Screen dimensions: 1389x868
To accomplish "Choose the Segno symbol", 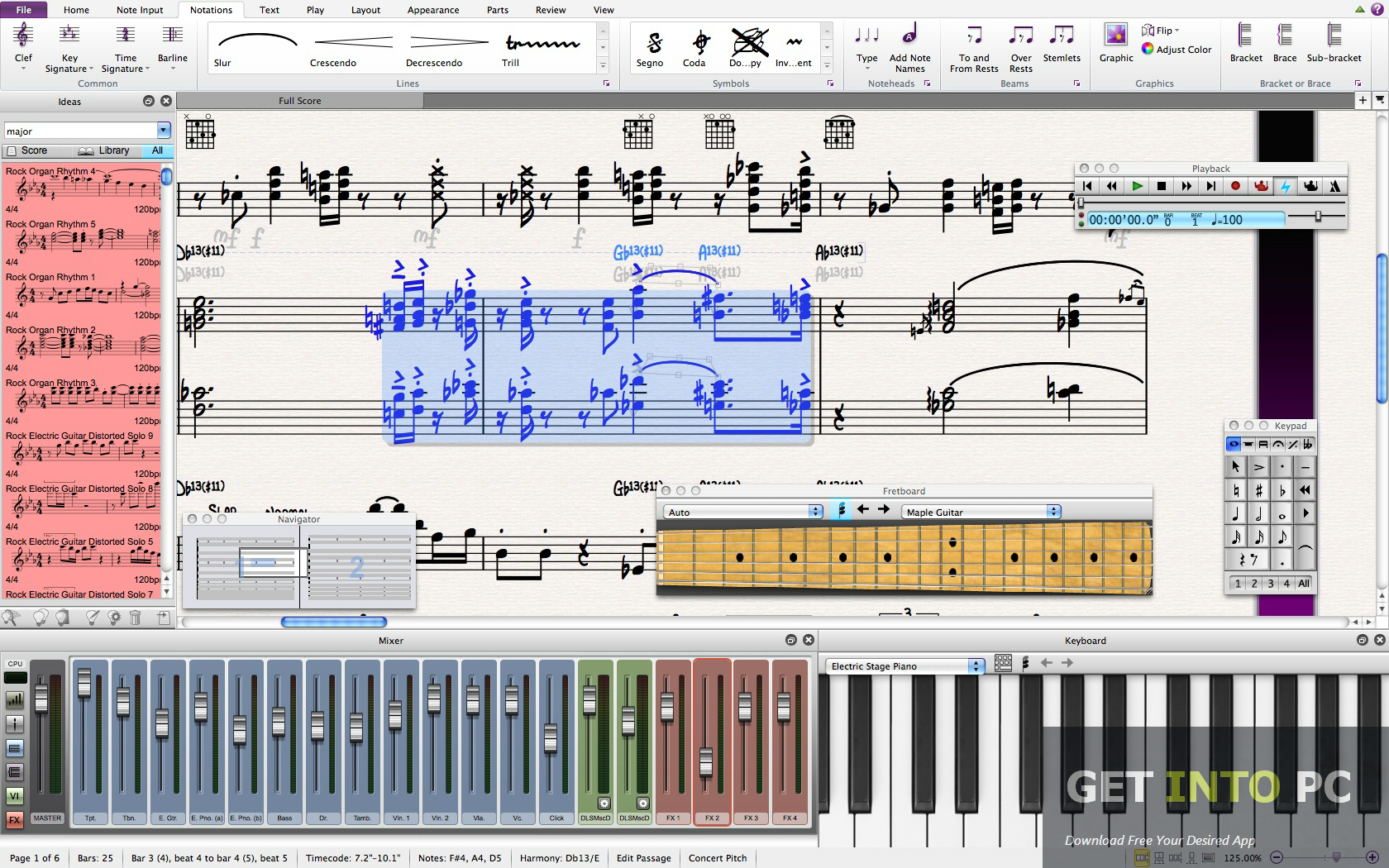I will (650, 48).
